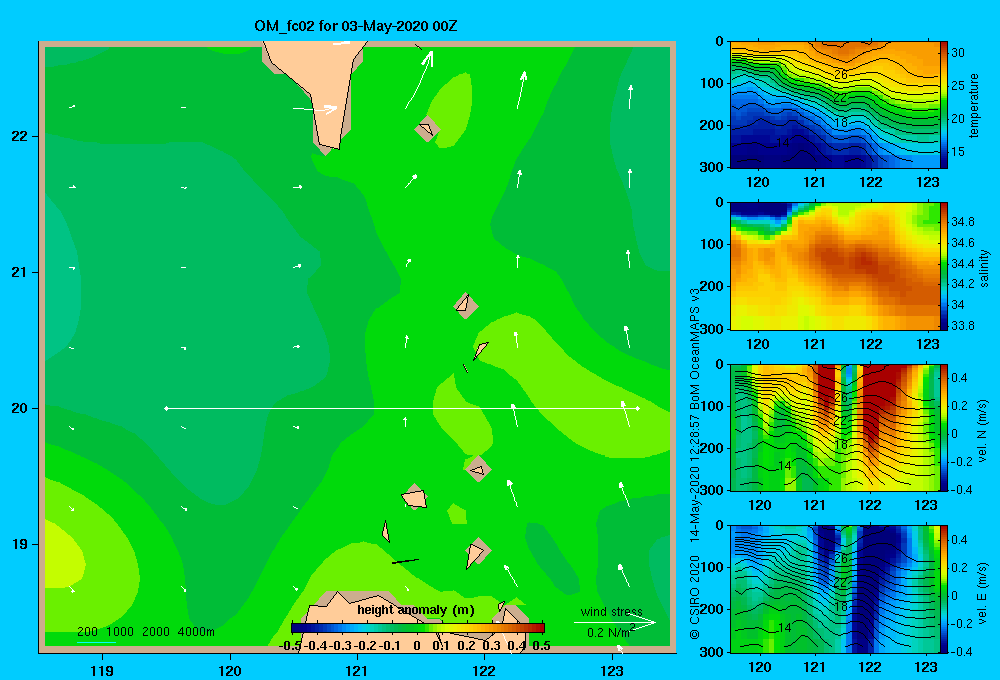Open the northward velocity cross-section panel

pyautogui.click(x=835, y=427)
